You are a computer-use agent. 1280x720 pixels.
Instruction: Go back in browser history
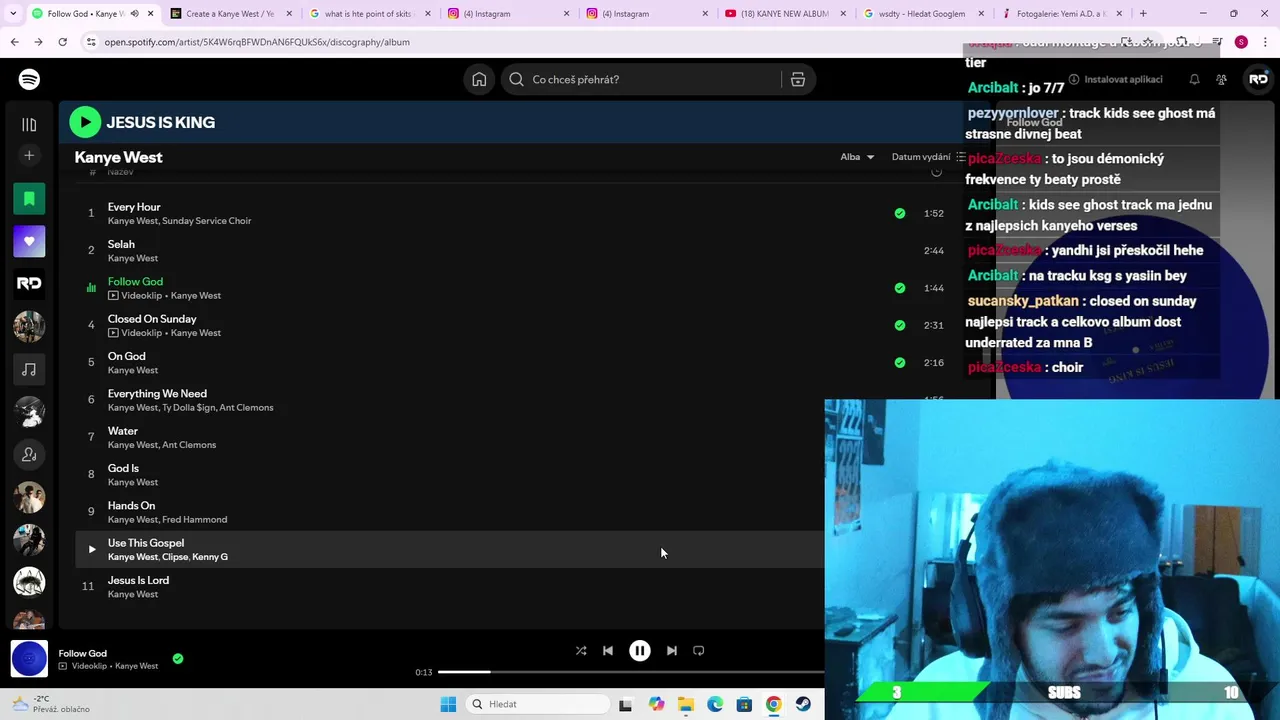point(14,42)
